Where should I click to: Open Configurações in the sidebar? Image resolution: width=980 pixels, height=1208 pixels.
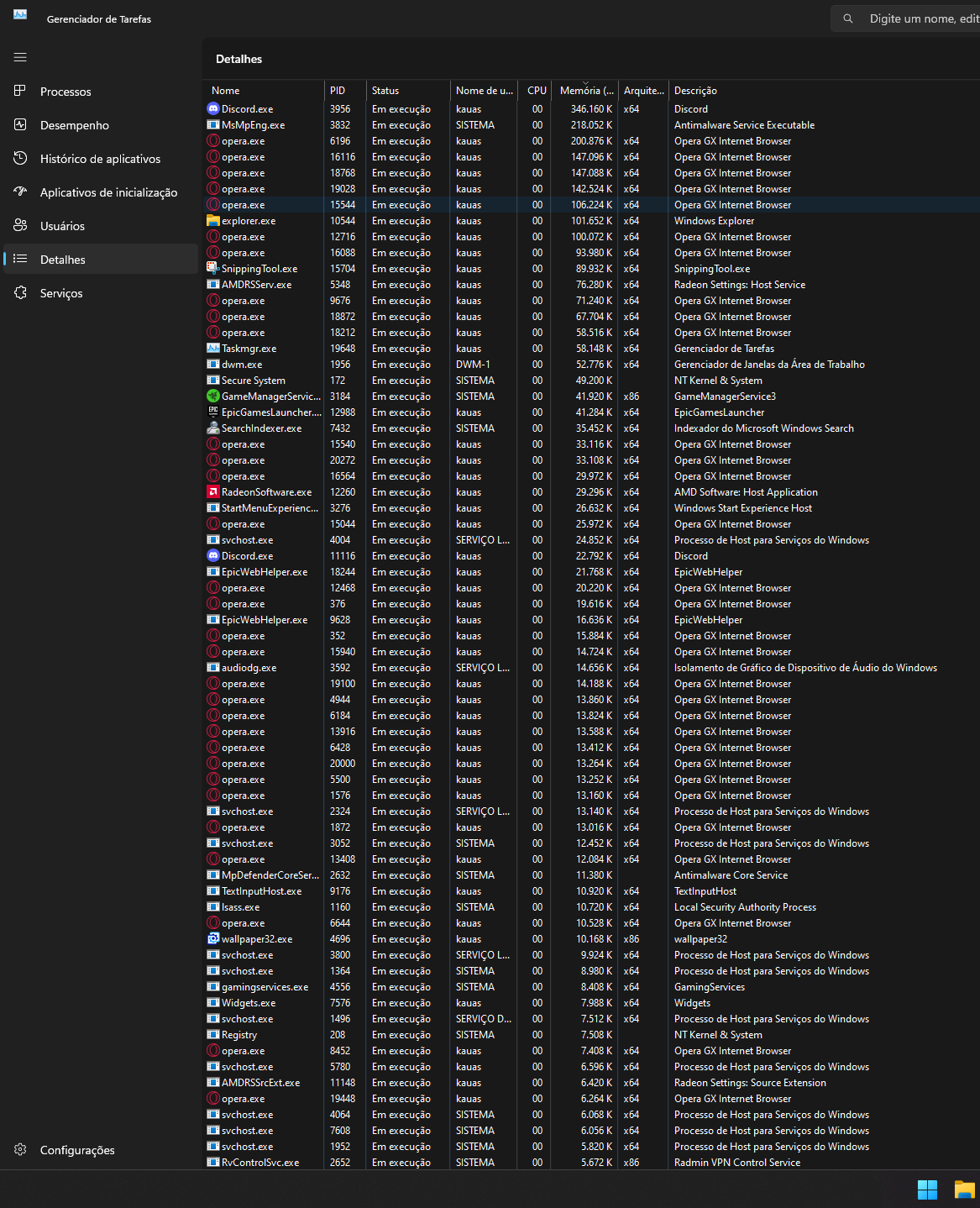pyautogui.click(x=101, y=1150)
